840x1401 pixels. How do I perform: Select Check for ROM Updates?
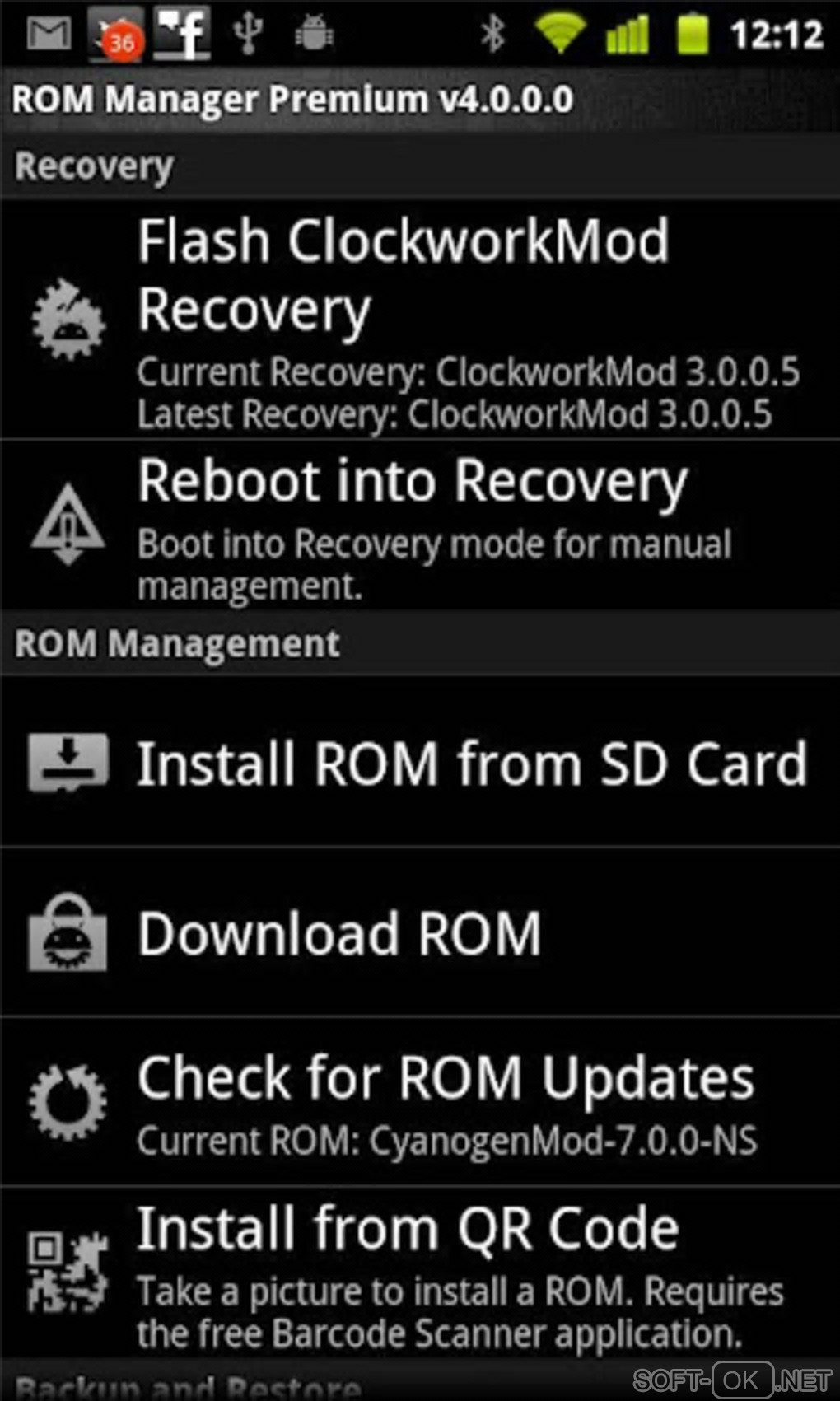pos(420,1102)
